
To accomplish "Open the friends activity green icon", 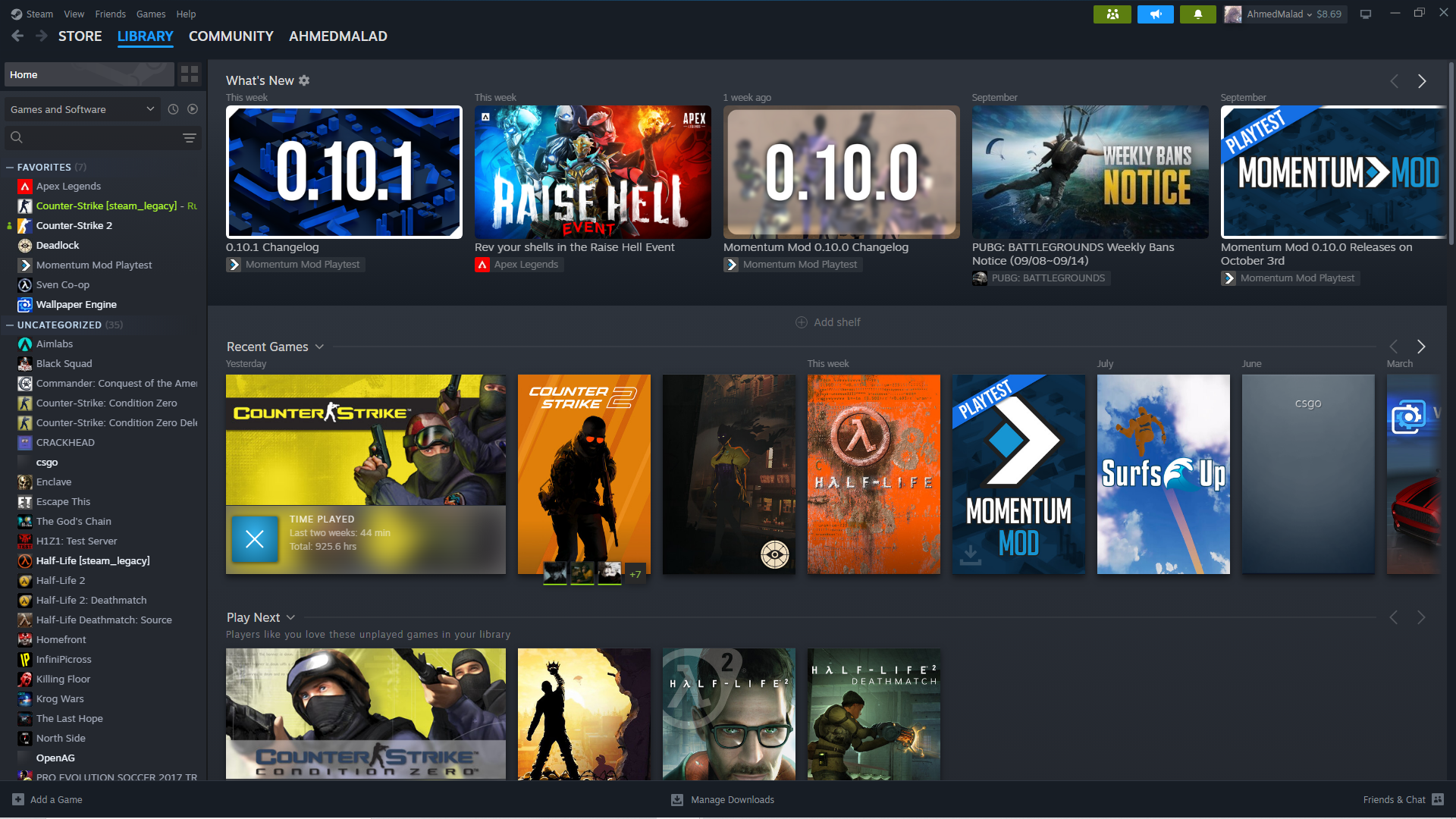I will pyautogui.click(x=1112, y=14).
